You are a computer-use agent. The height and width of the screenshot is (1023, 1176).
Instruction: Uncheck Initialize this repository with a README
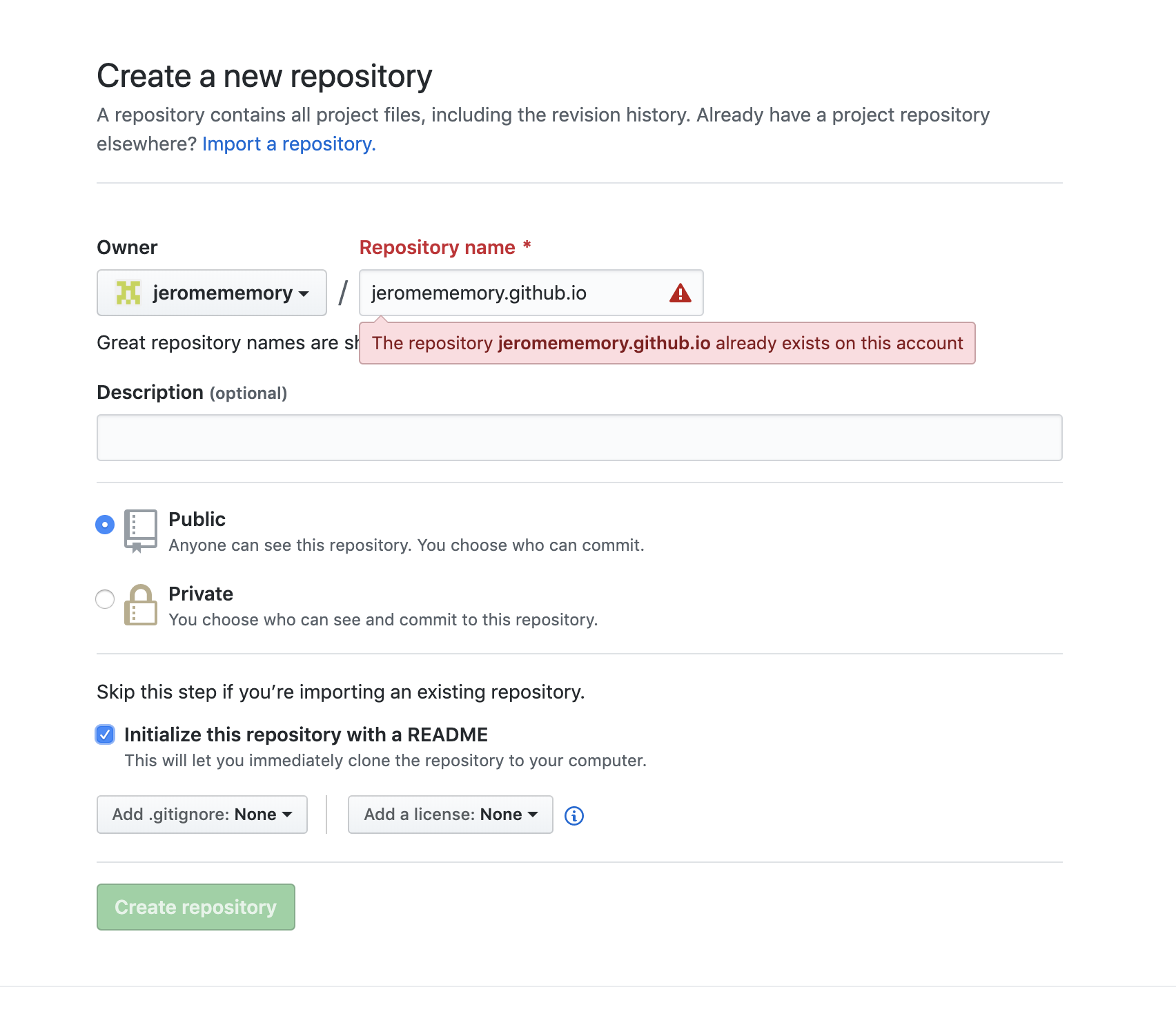click(105, 734)
